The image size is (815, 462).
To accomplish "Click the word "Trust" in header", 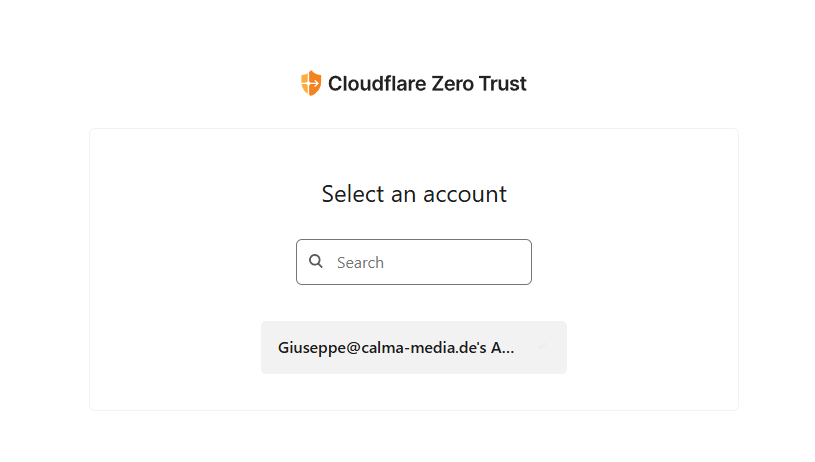I will pyautogui.click(x=502, y=84).
